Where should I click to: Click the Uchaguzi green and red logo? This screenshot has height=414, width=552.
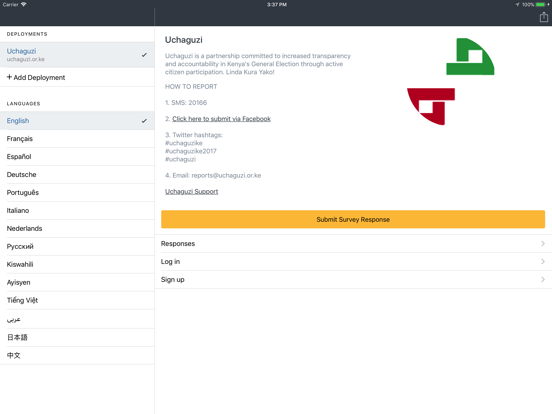point(451,81)
